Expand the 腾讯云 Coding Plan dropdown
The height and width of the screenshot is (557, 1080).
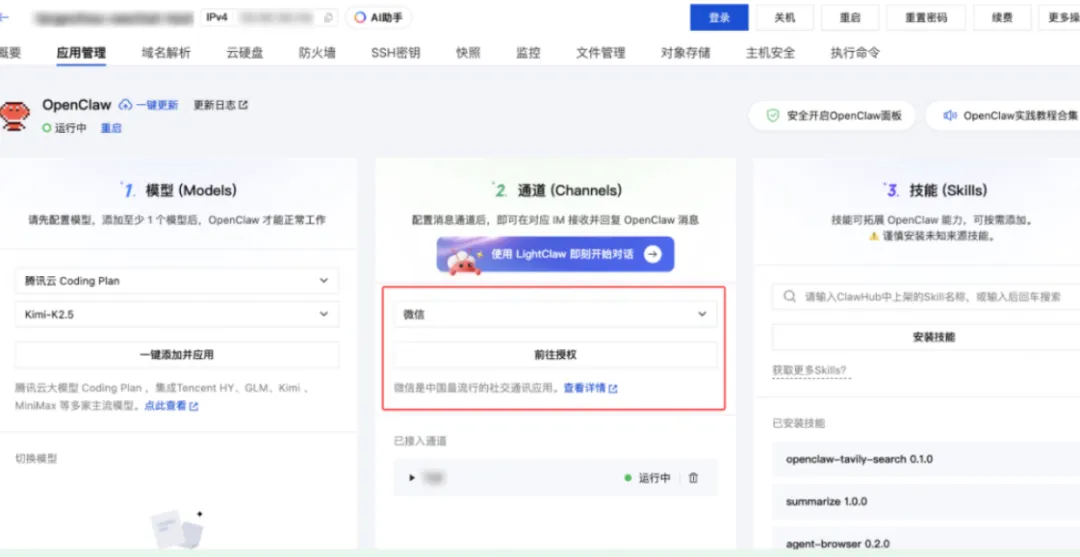click(177, 281)
